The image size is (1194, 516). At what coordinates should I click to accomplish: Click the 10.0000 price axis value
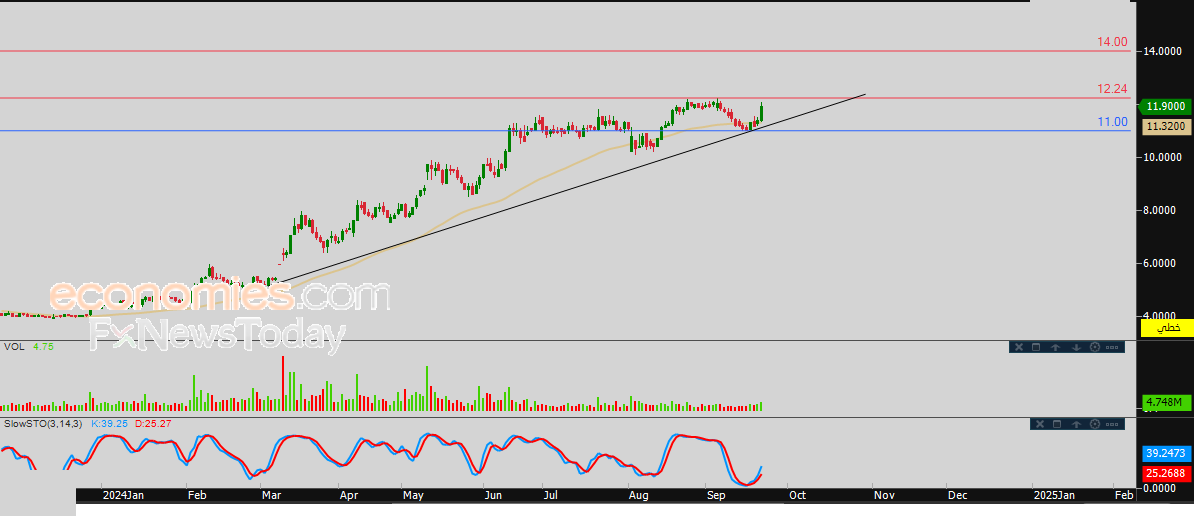tap(1163, 158)
